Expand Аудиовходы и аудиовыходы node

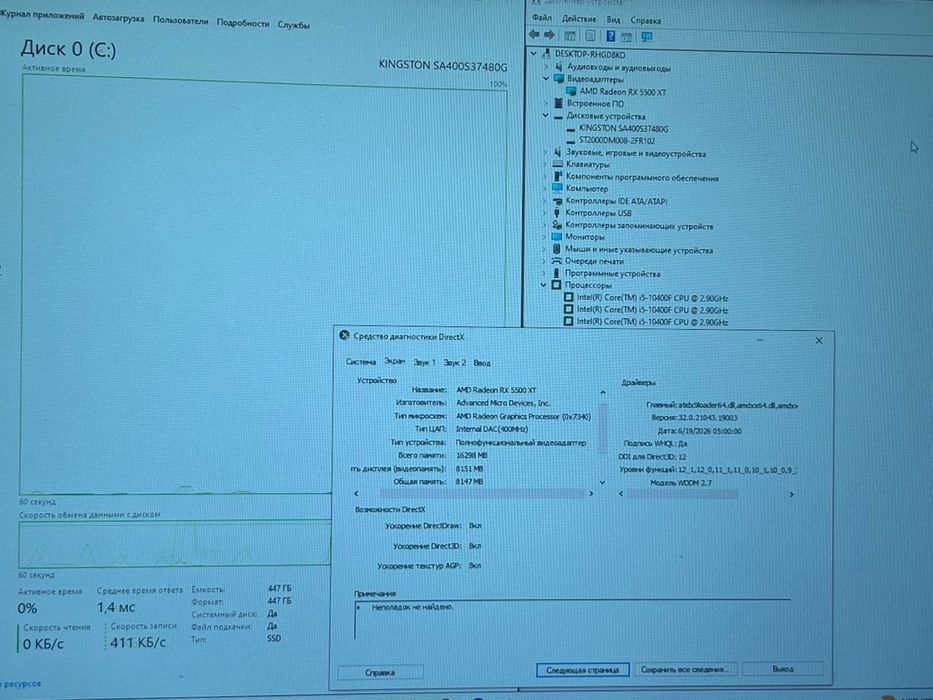click(546, 67)
